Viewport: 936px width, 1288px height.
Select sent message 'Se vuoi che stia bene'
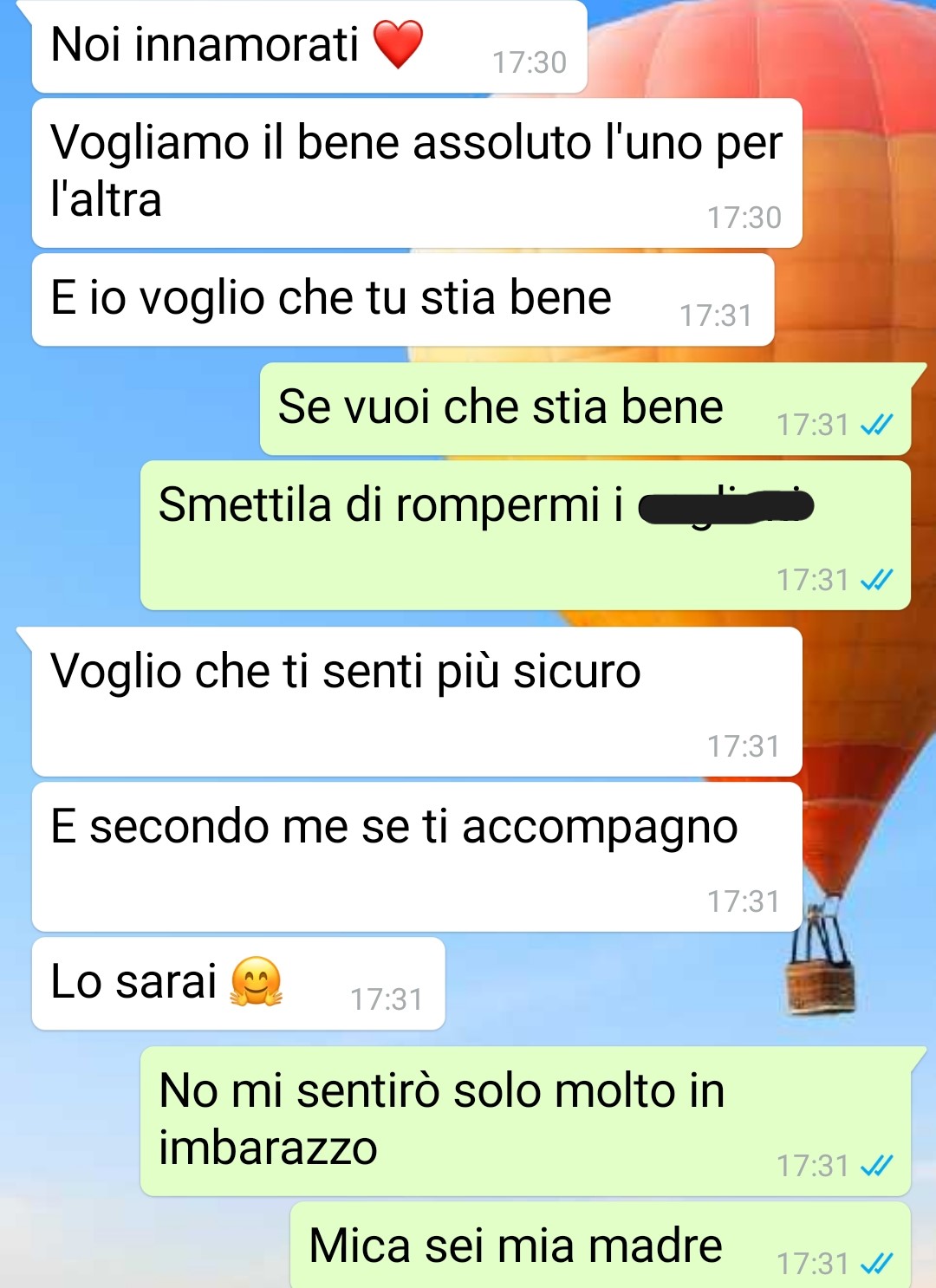(x=586, y=409)
